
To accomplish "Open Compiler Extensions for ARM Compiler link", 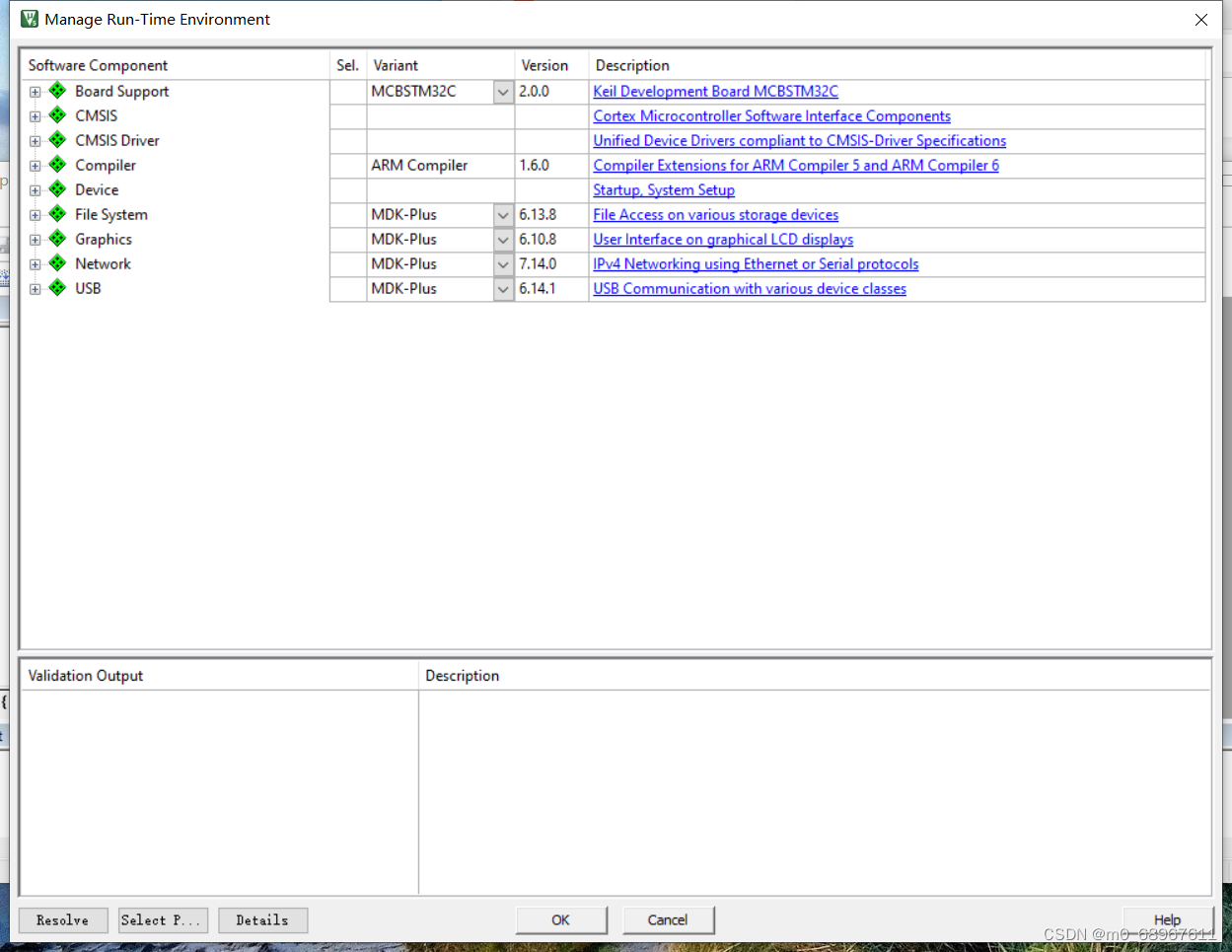I will 795,165.
